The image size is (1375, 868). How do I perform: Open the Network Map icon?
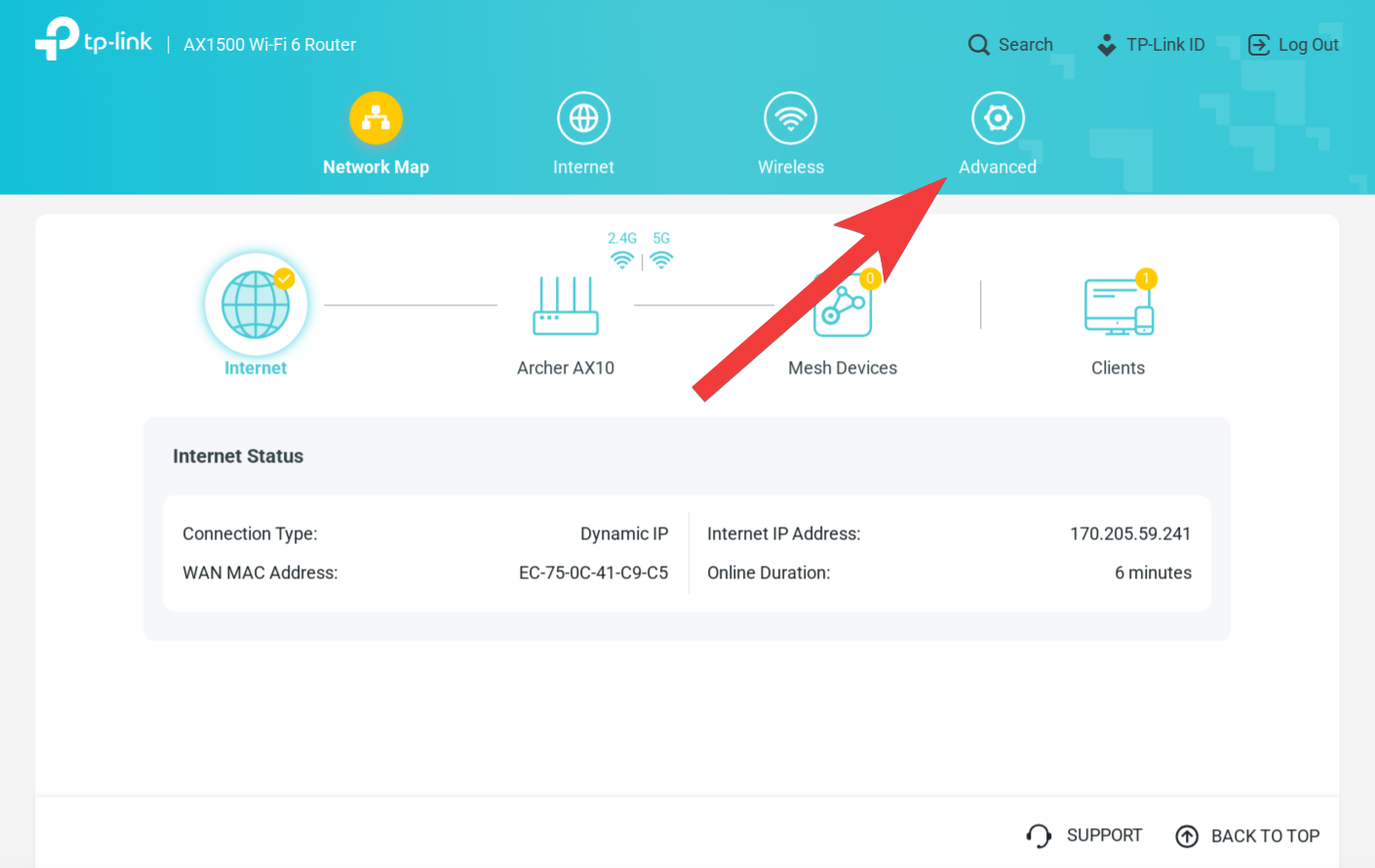[x=376, y=118]
